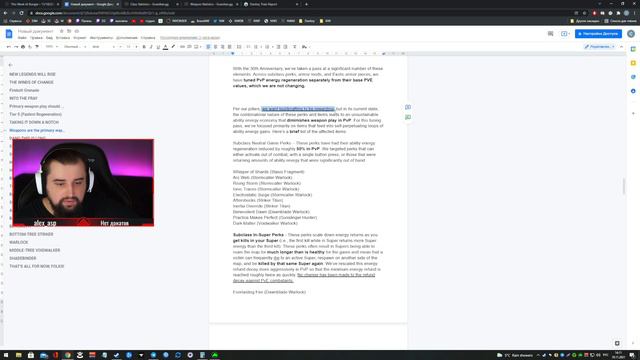Screen dimensions: 640x360
Task: Open Windows Start menu
Action: (x=6, y=355)
